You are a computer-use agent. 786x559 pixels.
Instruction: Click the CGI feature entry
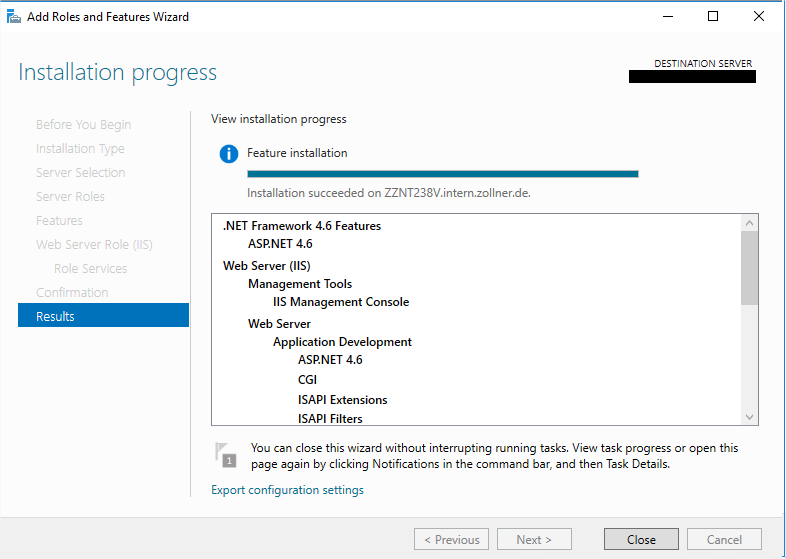[307, 380]
